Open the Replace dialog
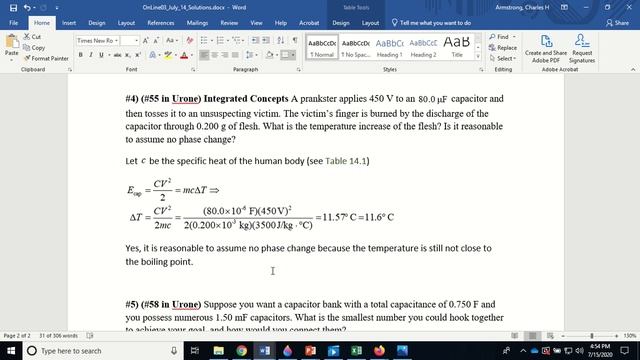 (503, 48)
